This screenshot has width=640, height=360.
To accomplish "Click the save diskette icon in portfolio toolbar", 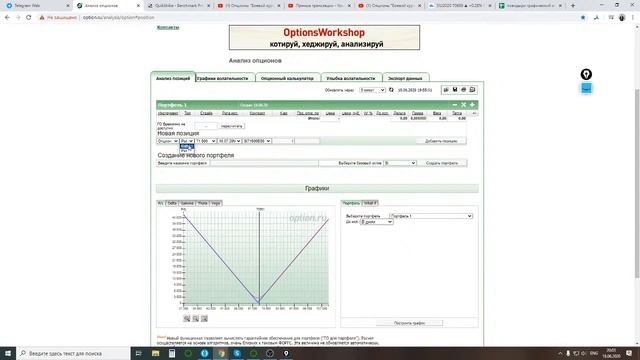I will click(455, 90).
